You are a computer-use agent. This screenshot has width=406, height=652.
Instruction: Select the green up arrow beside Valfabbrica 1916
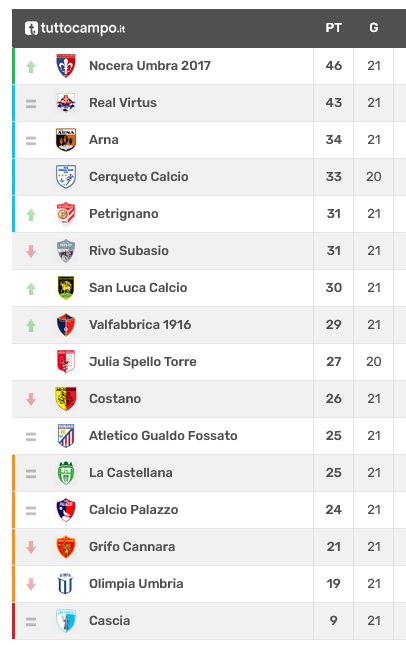click(31, 325)
